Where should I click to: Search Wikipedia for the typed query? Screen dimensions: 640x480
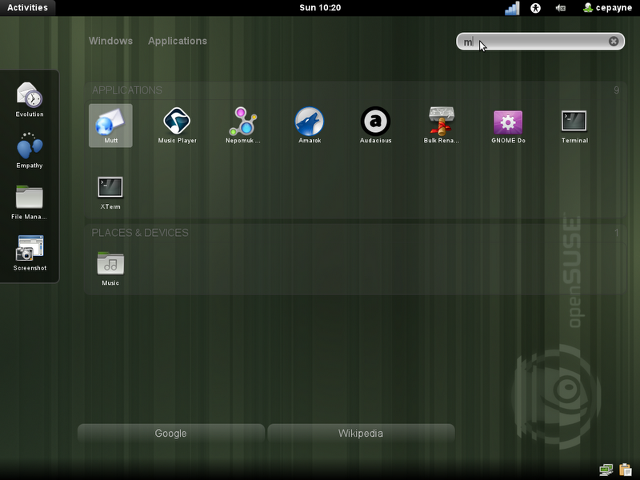coord(360,433)
